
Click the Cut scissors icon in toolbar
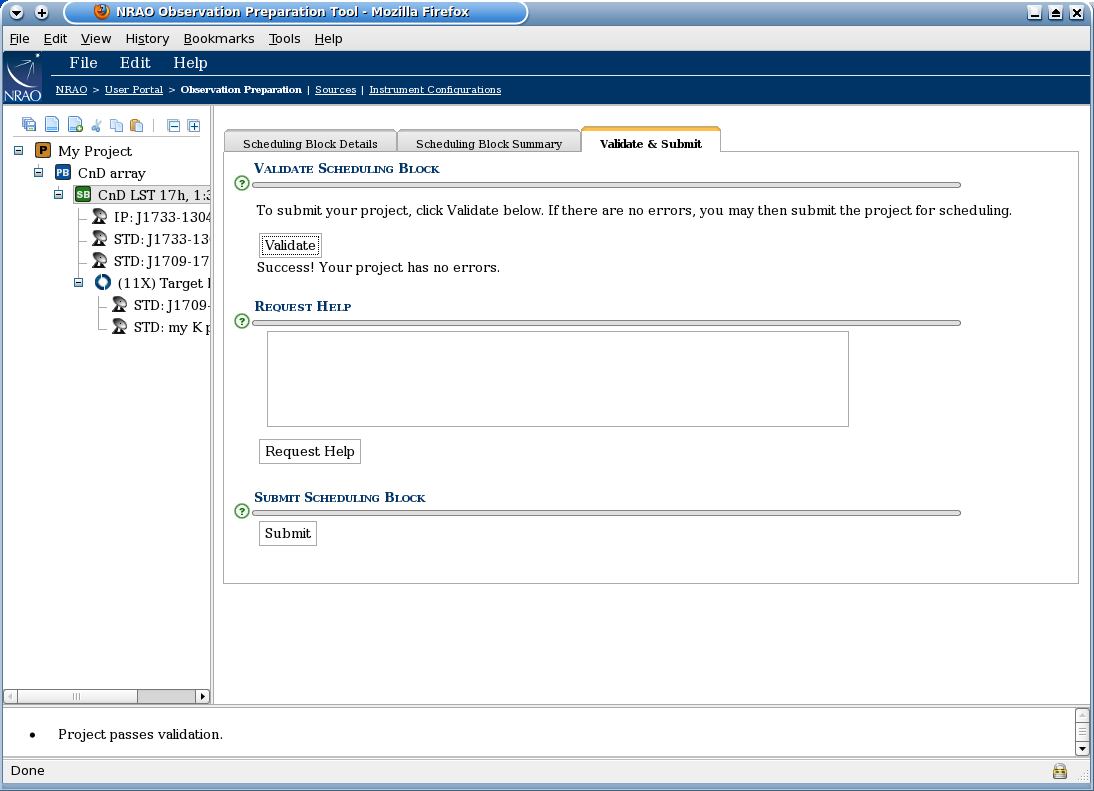[x=95, y=124]
